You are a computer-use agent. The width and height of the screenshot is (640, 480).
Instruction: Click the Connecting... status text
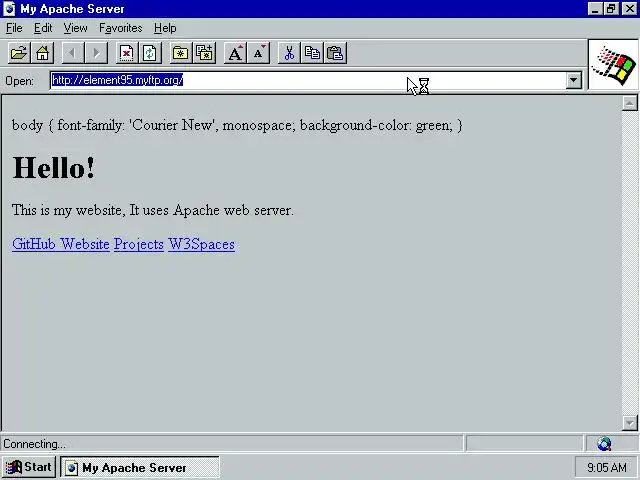pyautogui.click(x=34, y=444)
